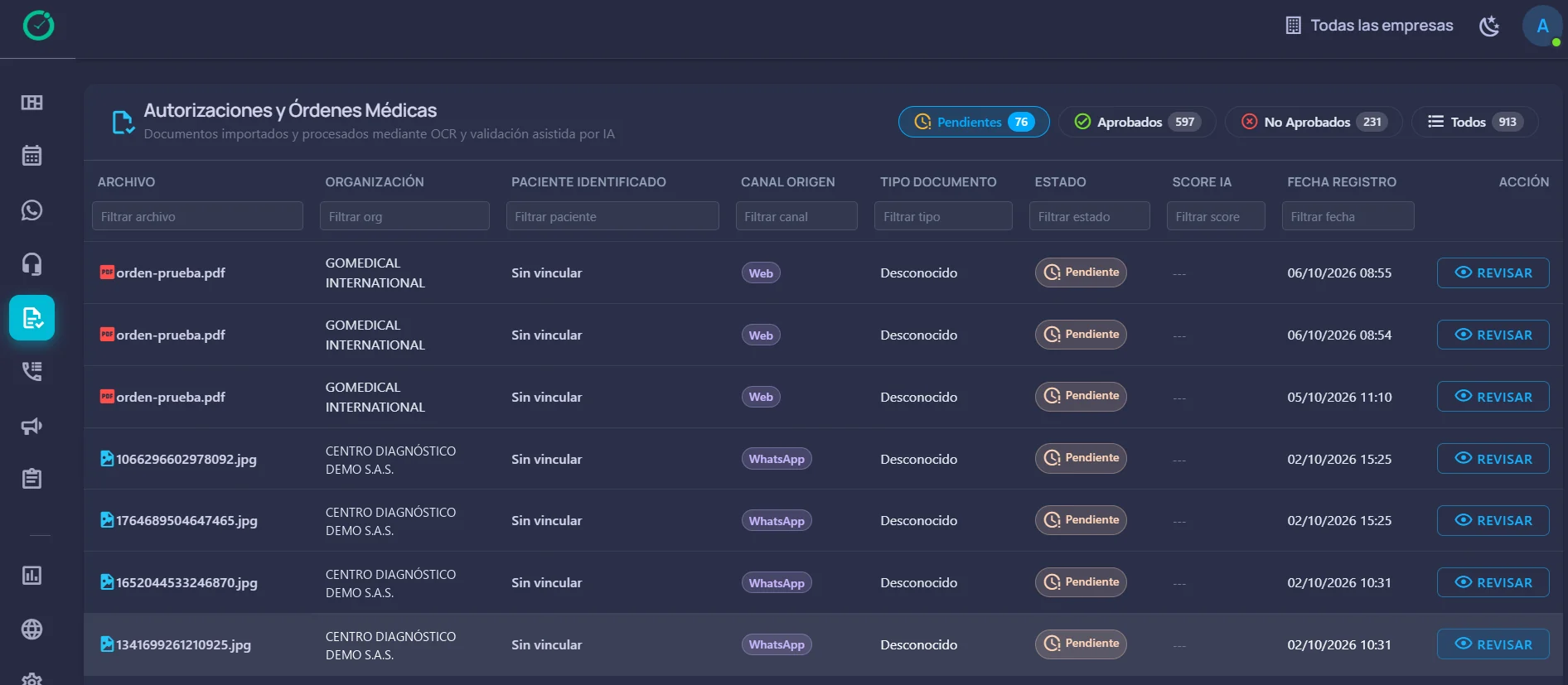Switch to the Todos tab
This screenshot has width=1568, height=685.
pos(1475,122)
